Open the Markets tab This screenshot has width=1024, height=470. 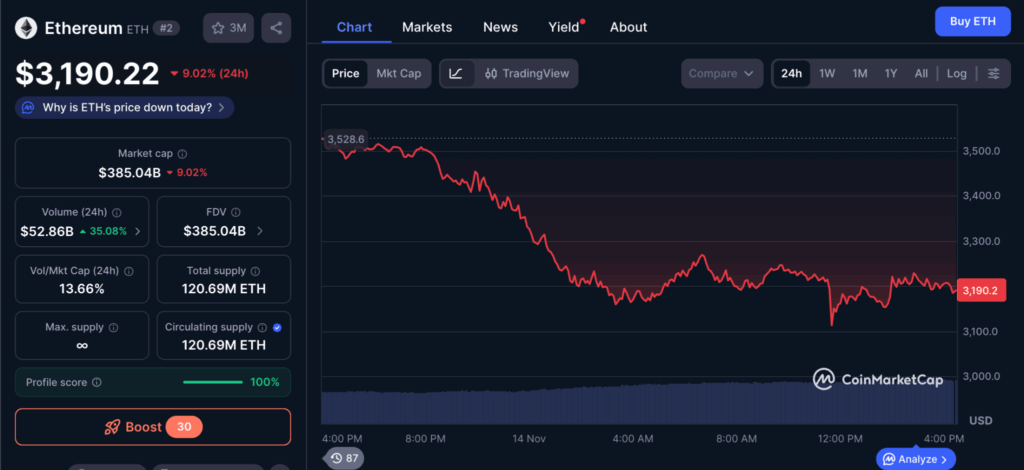(x=427, y=27)
